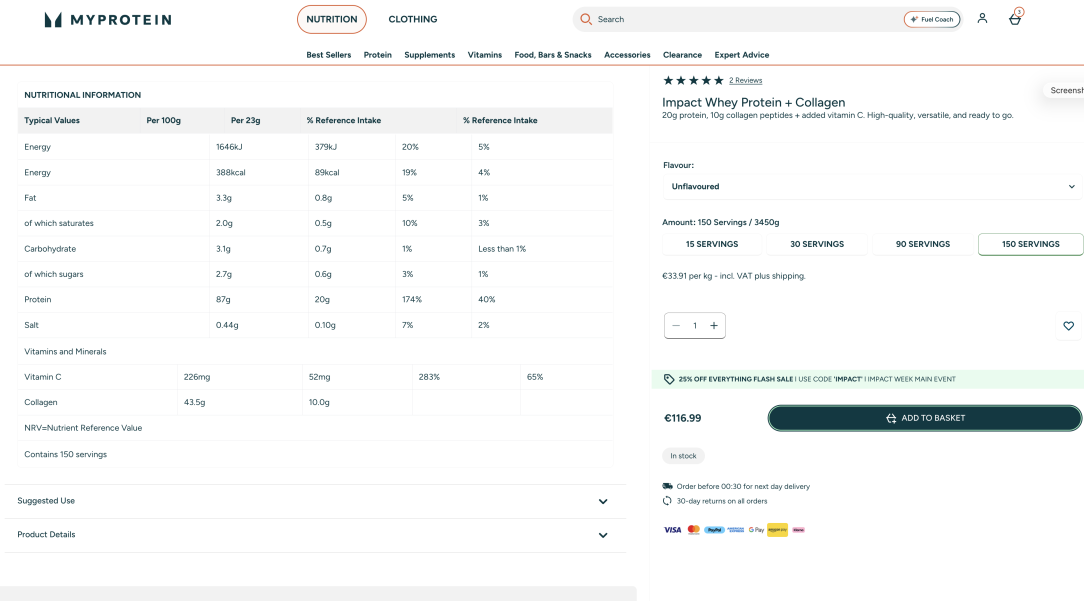Click the search magnifier icon
1084x601 pixels.
coord(586,19)
